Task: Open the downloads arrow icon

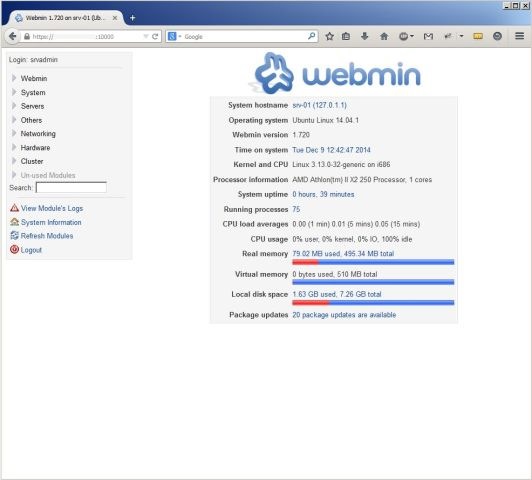Action: (365, 36)
